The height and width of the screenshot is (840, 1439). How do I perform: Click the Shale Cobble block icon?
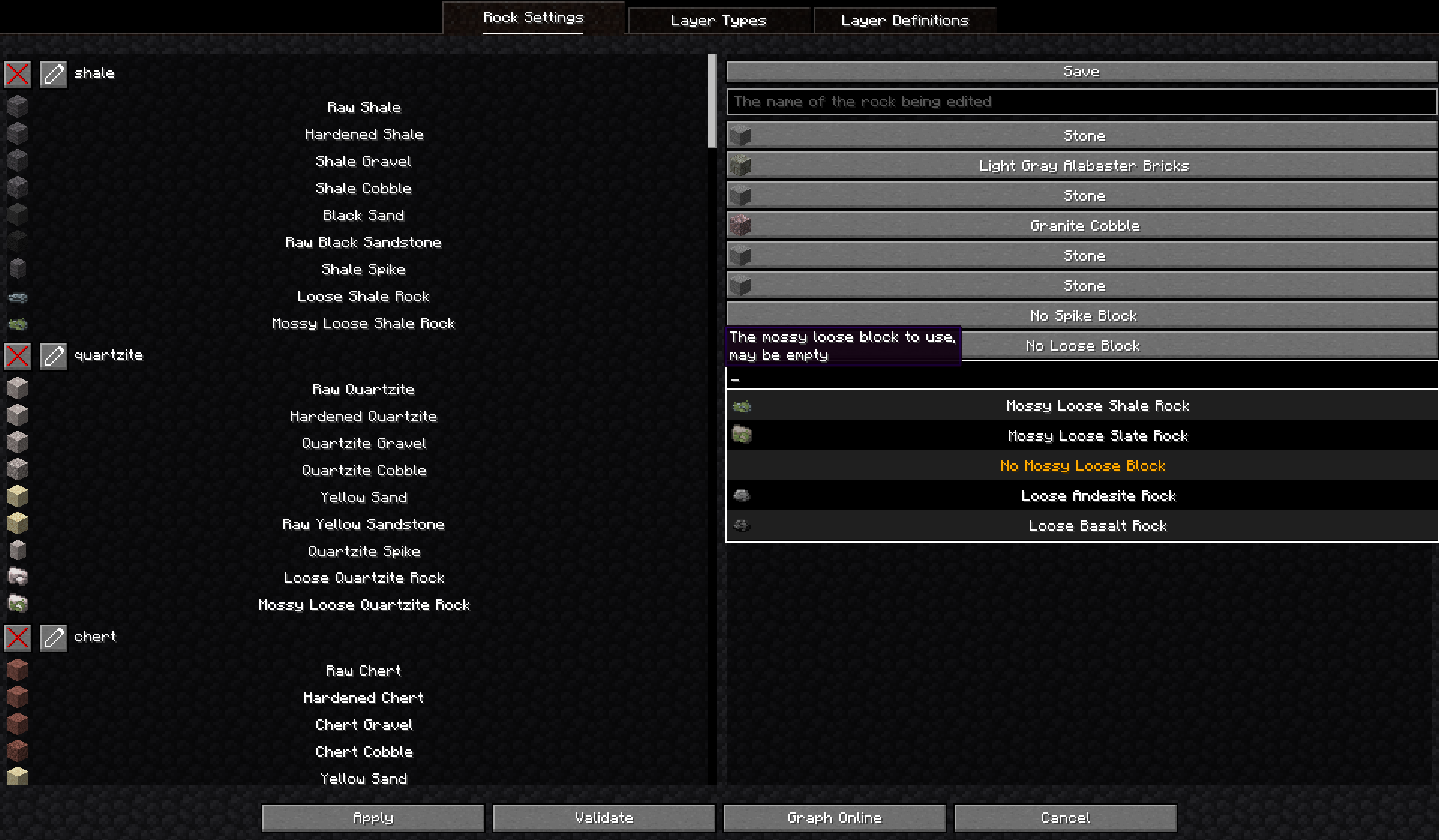point(18,187)
